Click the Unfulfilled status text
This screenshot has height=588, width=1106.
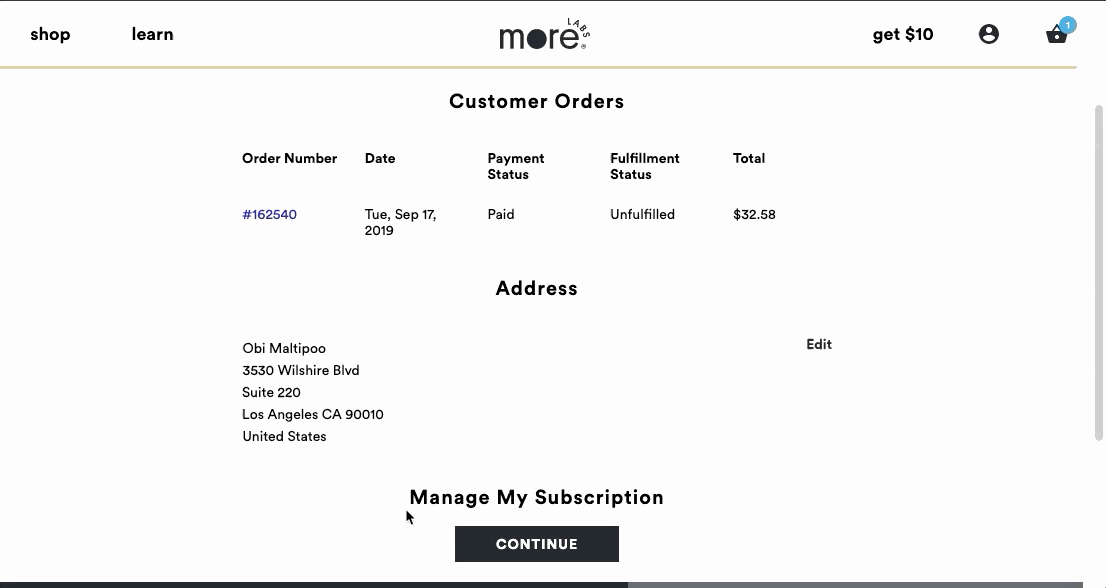[642, 215]
